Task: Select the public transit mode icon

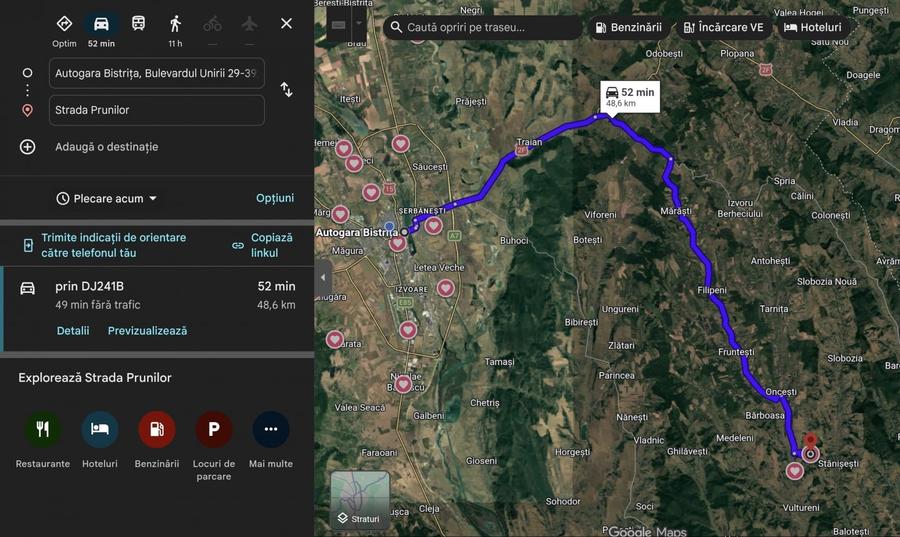Action: pos(138,24)
